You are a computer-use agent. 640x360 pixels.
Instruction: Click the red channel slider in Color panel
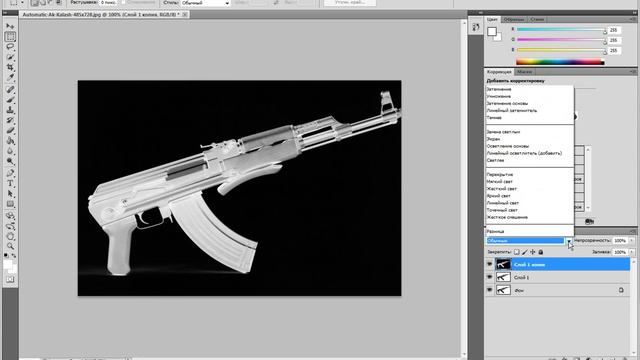(x=561, y=29)
